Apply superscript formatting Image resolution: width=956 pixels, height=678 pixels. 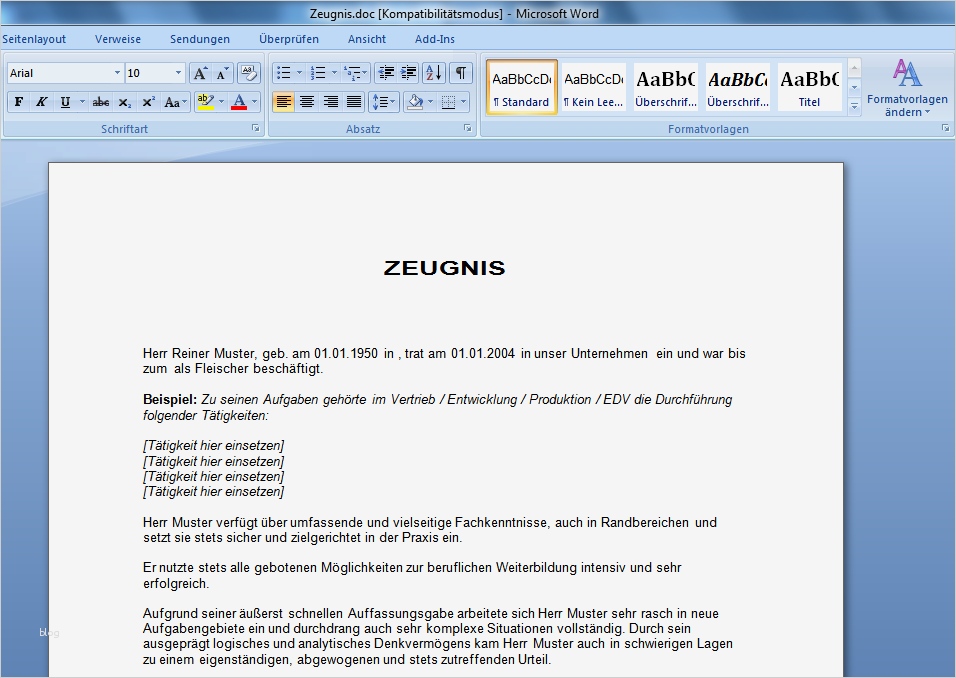click(146, 101)
